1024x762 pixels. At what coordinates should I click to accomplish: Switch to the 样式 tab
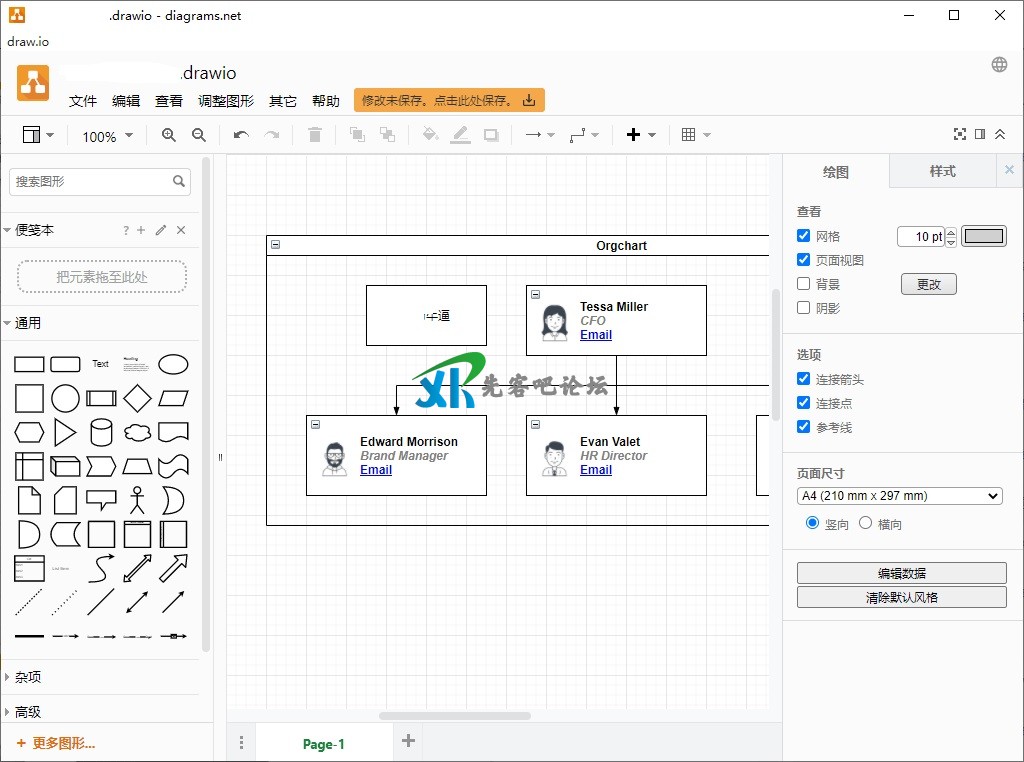942,171
